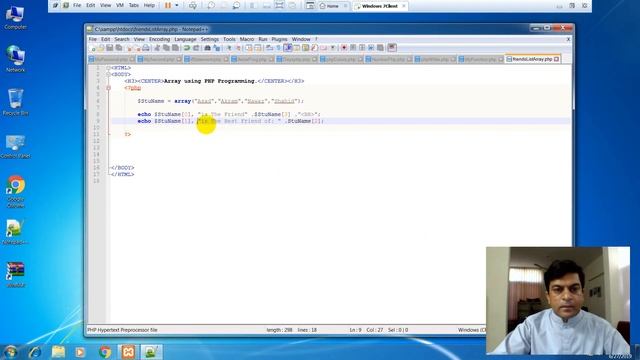Run macro multiple times icon
Viewport: 640px width, 360px height.
[371, 48]
